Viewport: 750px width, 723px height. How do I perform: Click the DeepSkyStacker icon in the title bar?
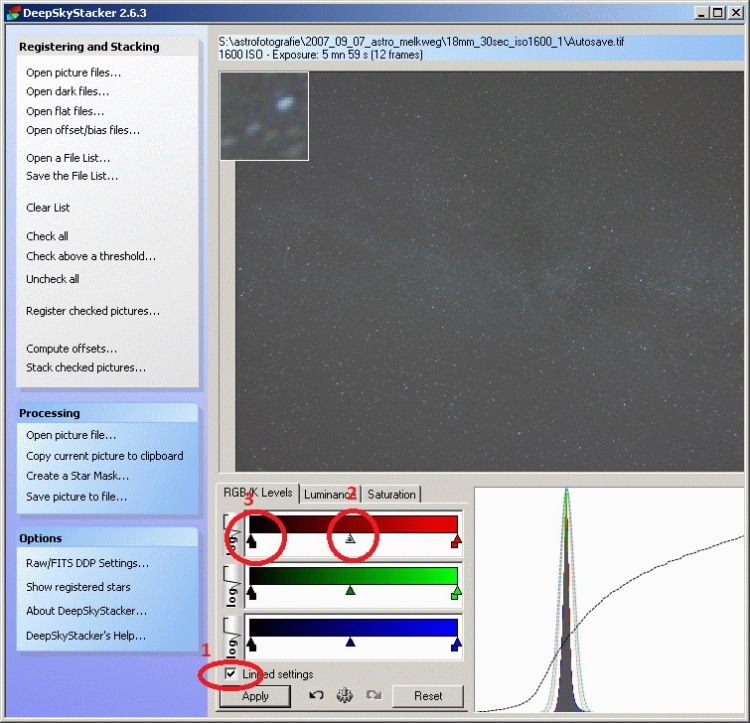(x=13, y=12)
